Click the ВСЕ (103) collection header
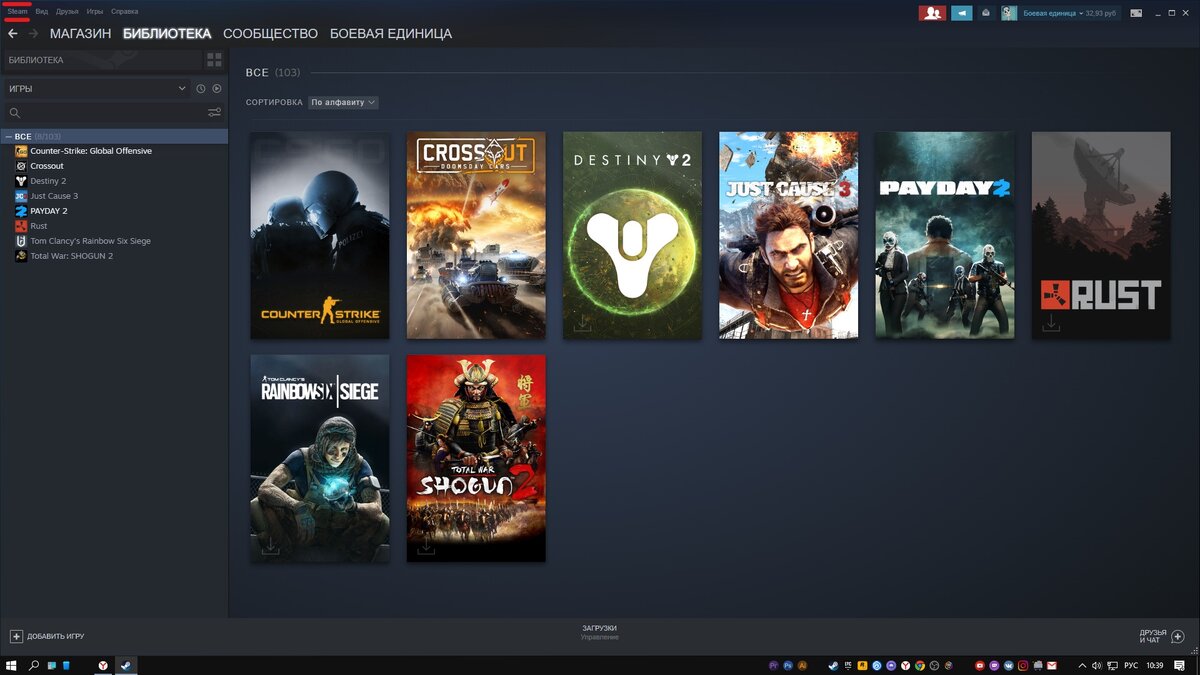This screenshot has height=675, width=1200. click(273, 72)
